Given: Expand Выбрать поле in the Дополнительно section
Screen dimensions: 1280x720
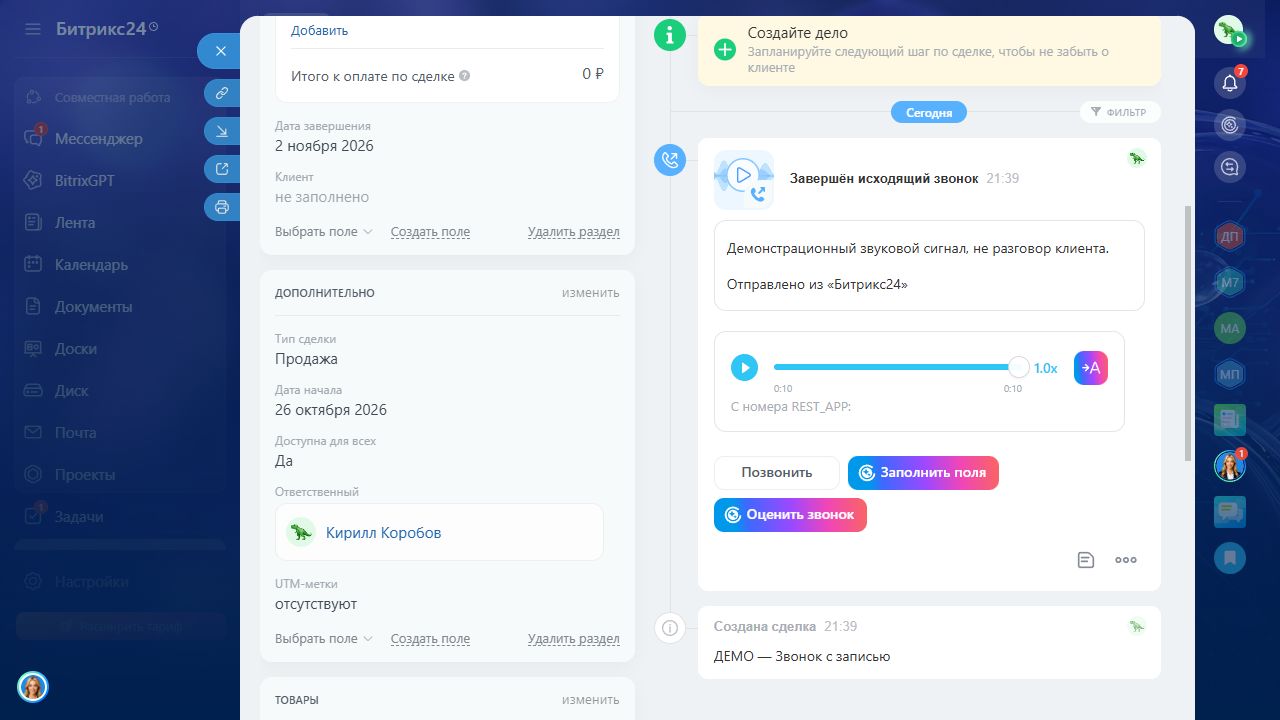Looking at the screenshot, I should 324,639.
